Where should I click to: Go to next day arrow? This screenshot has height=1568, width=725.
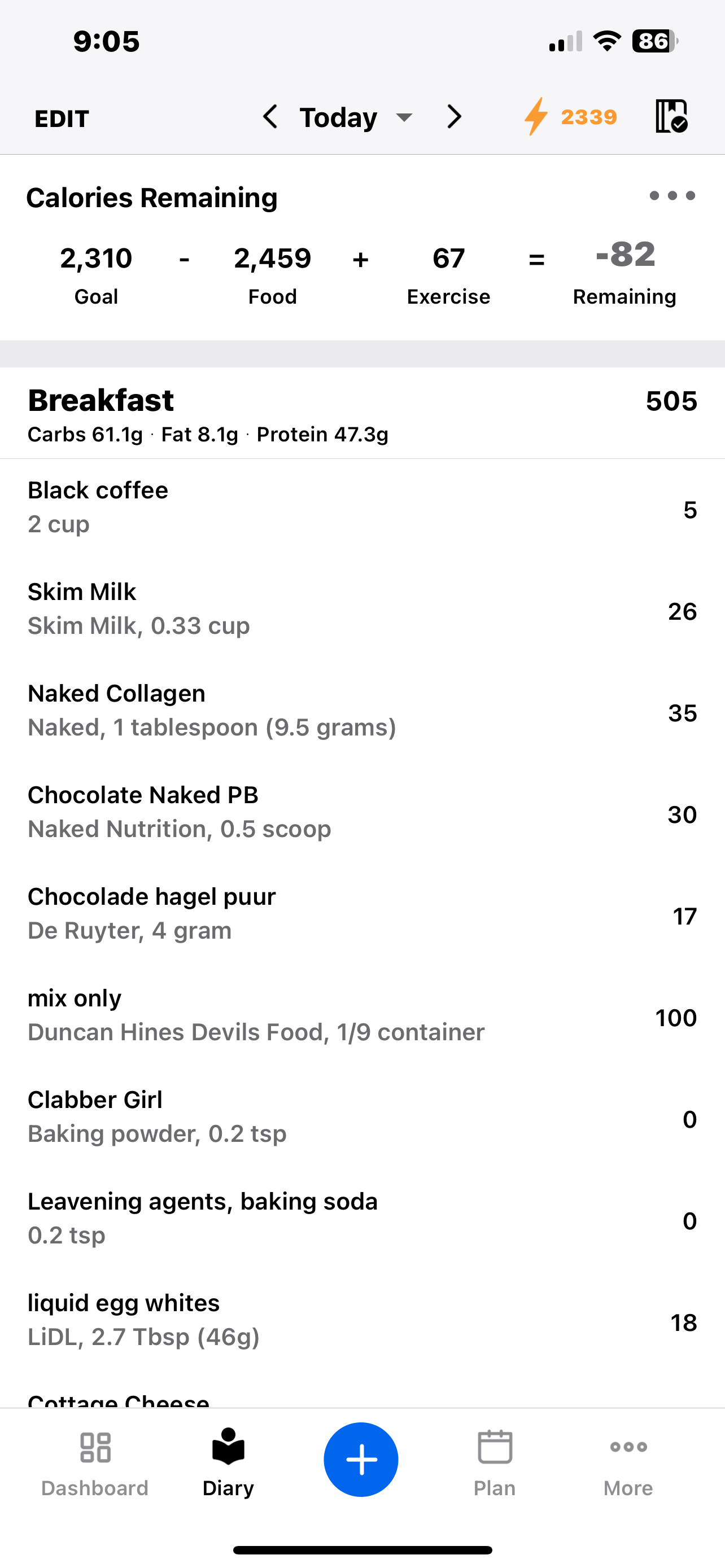coord(454,116)
